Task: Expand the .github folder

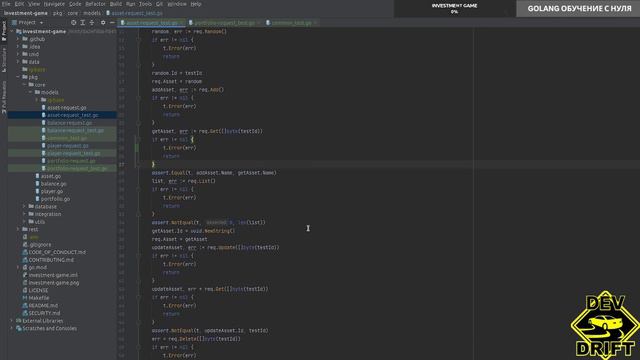Action: (18, 39)
